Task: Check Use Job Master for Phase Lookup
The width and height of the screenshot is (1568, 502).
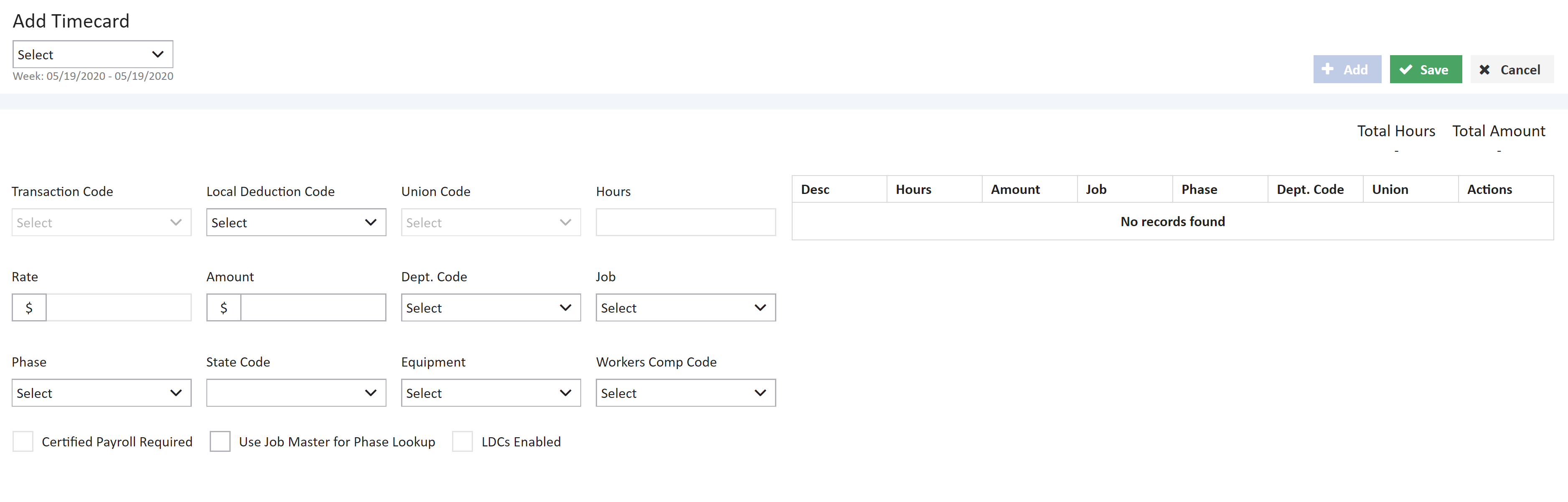Action: point(220,442)
